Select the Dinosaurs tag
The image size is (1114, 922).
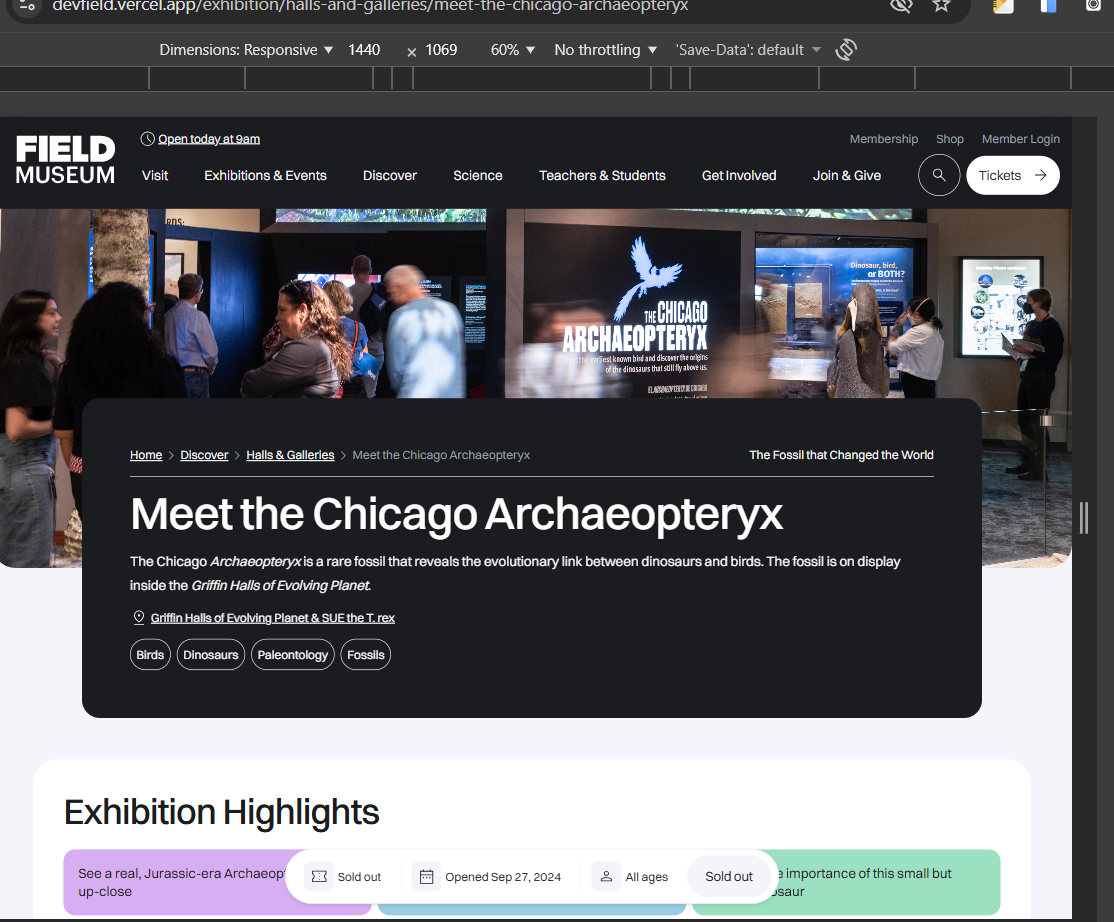click(210, 655)
